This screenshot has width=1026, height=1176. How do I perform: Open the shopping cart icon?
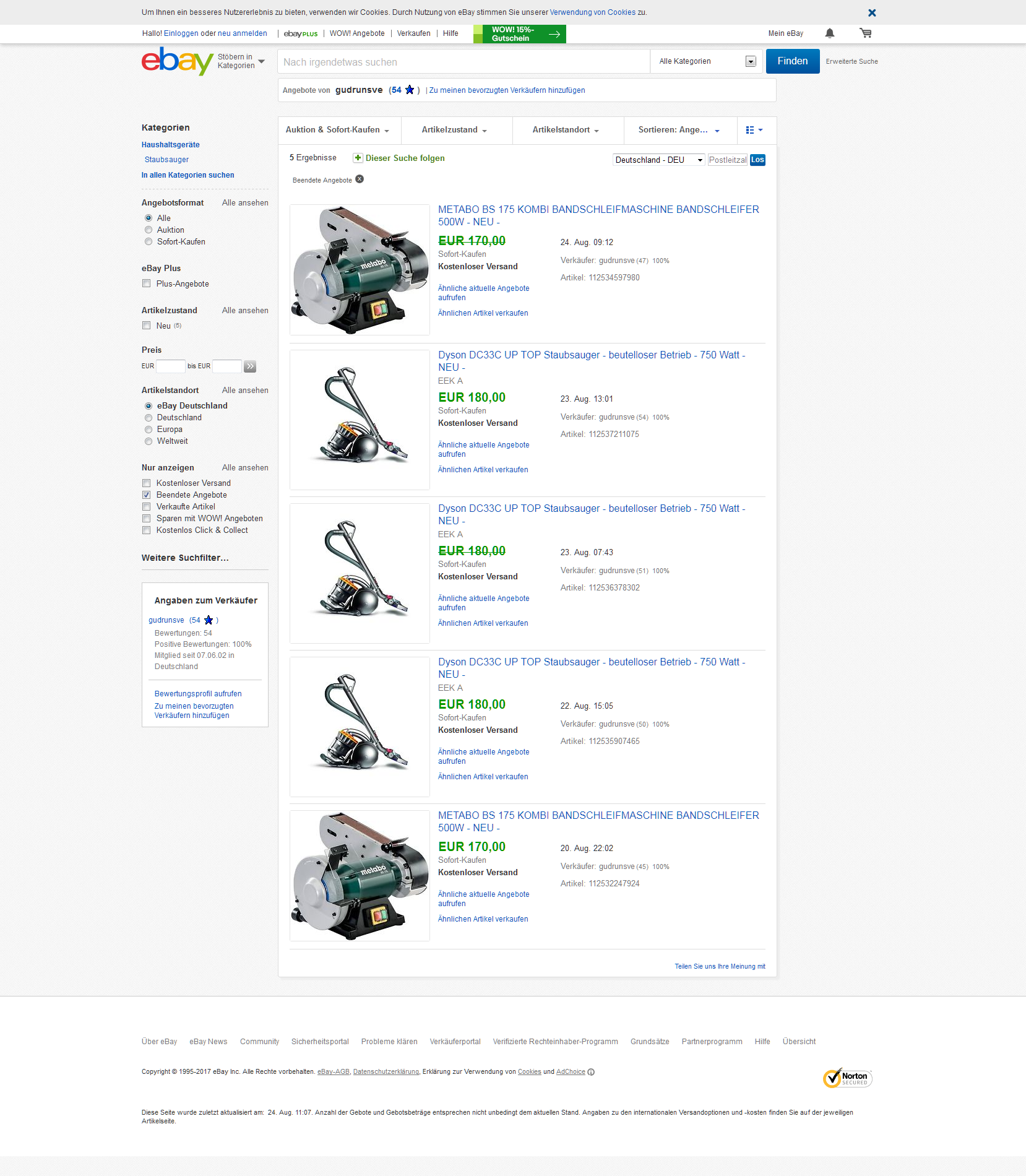tap(865, 33)
